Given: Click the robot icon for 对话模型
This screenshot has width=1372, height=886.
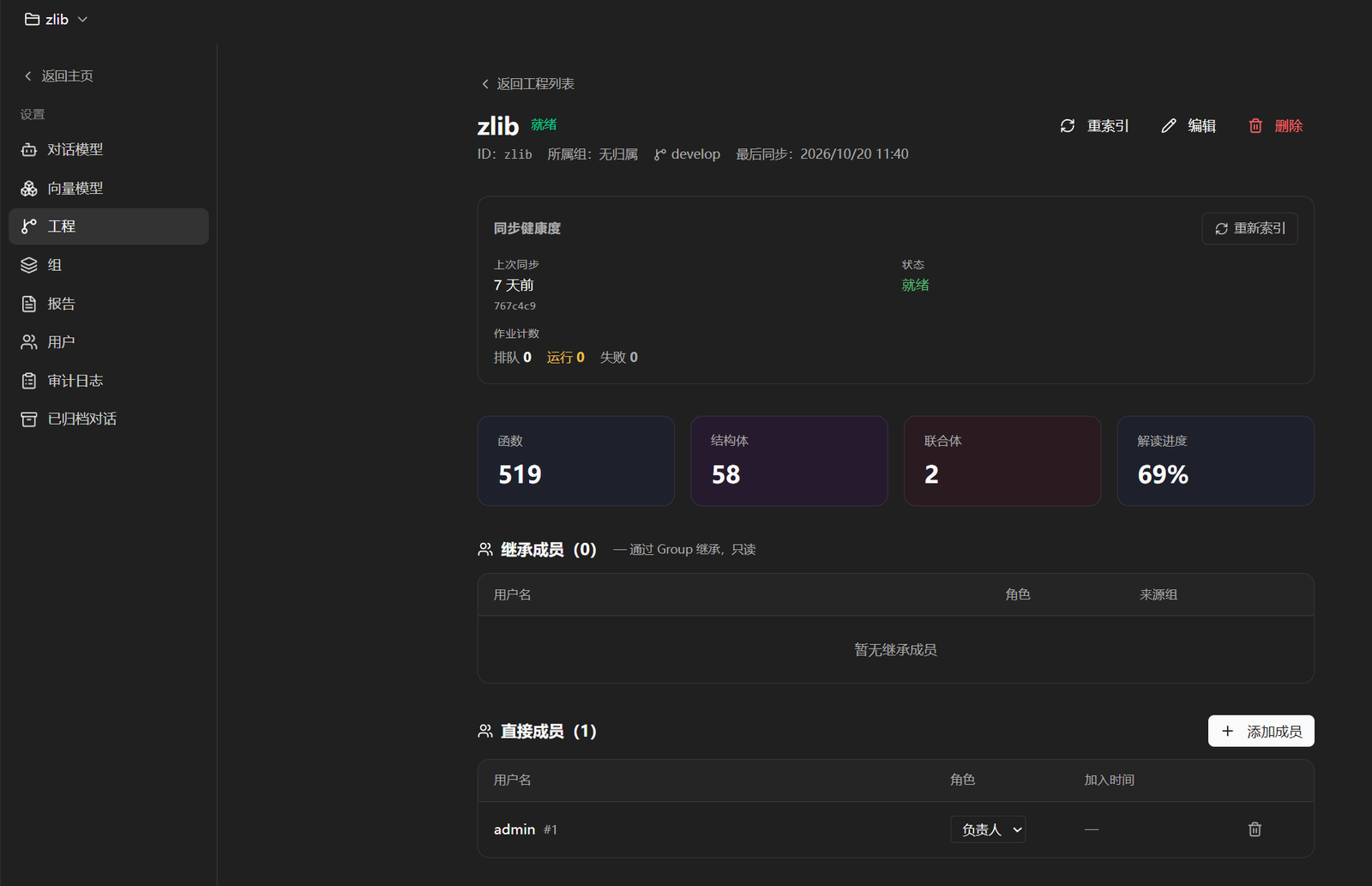Looking at the screenshot, I should point(29,149).
